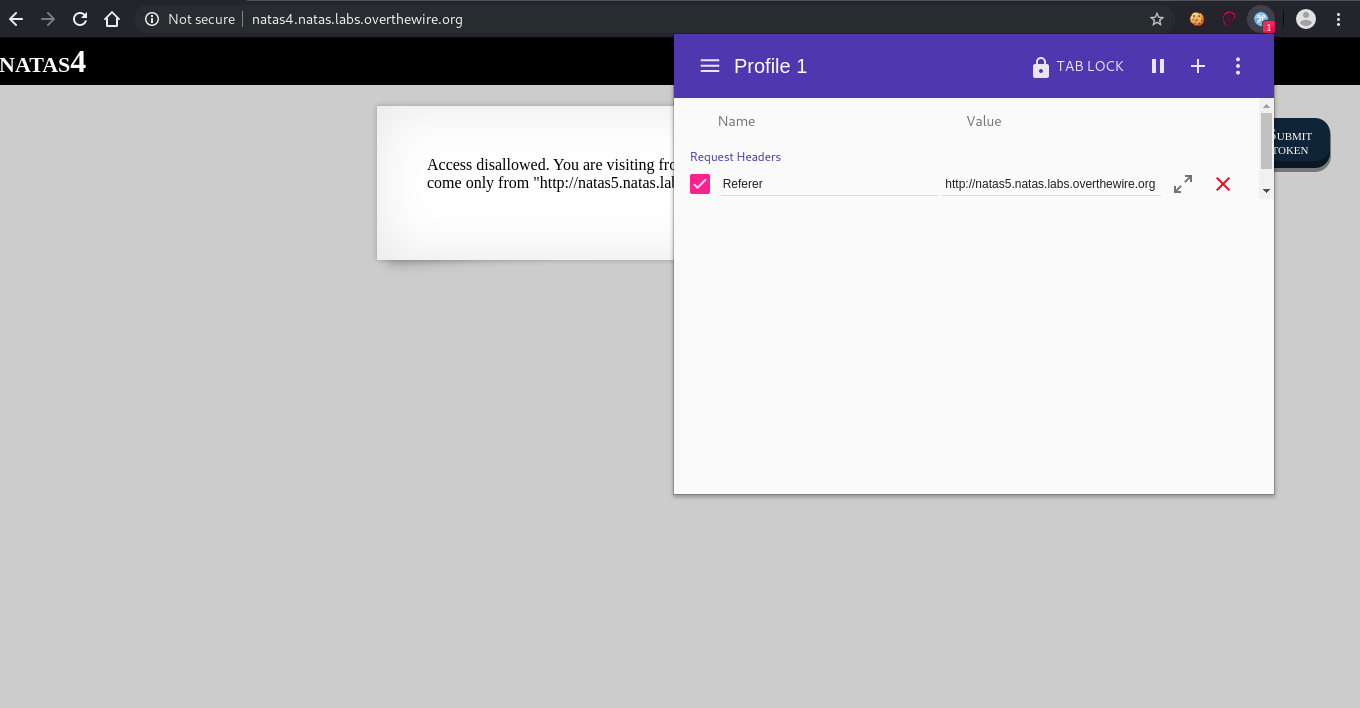The image size is (1360, 708).
Task: Click the Name column header
Action: (737, 121)
